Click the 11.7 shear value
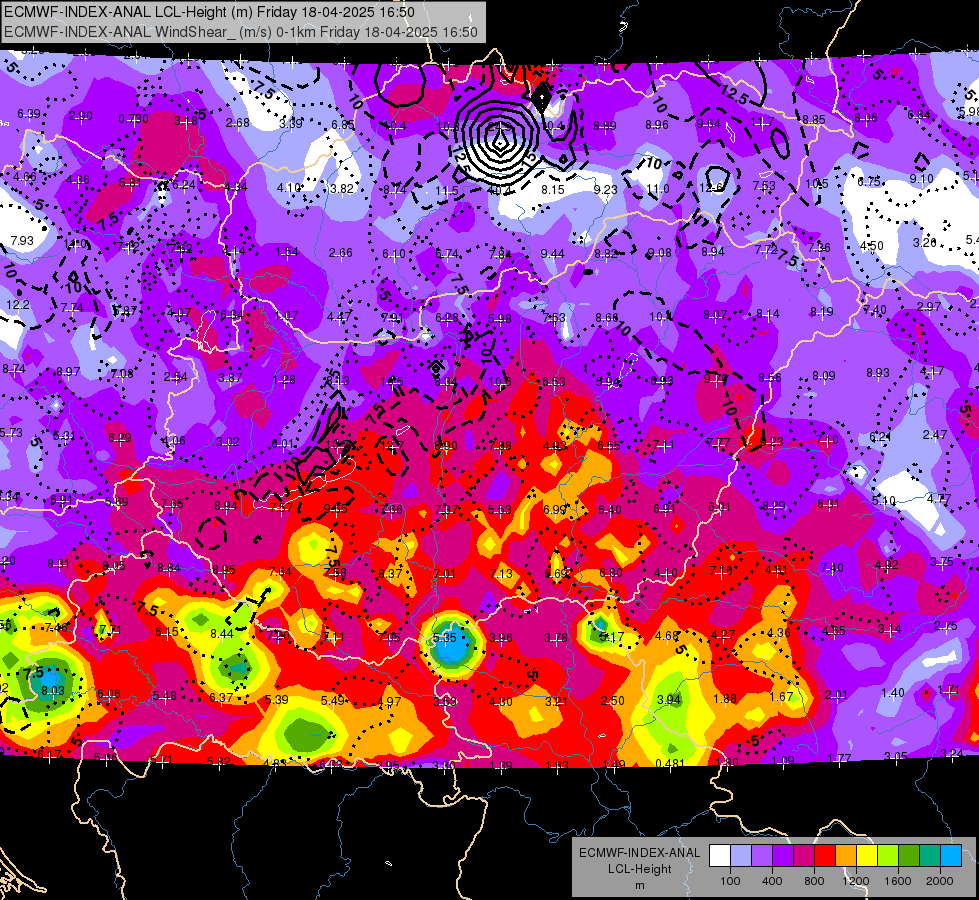 click(x=762, y=122)
